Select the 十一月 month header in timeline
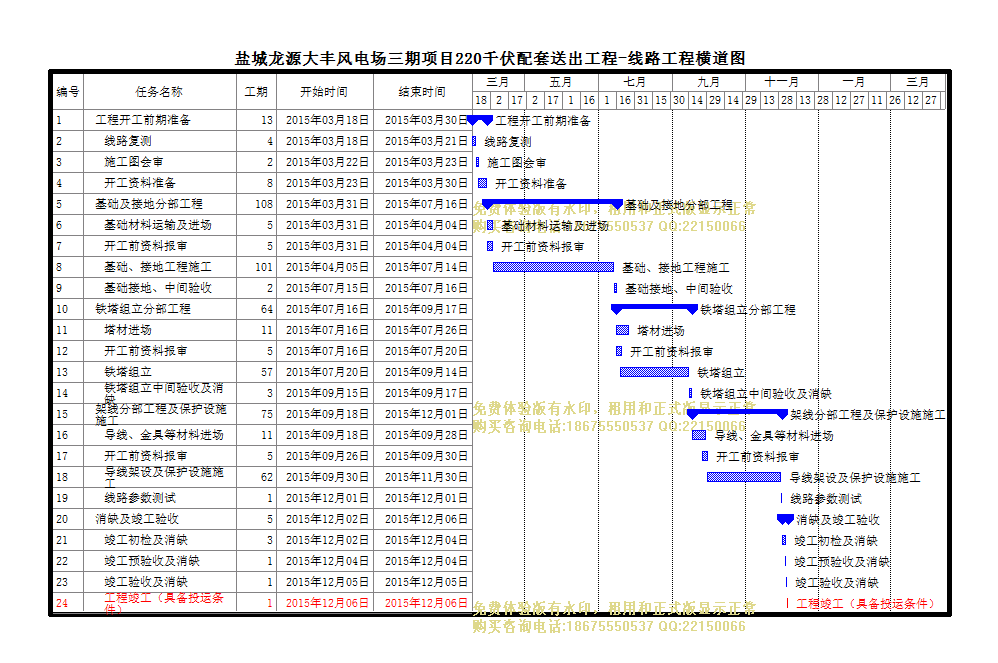The width and height of the screenshot is (998, 663). (x=782, y=82)
